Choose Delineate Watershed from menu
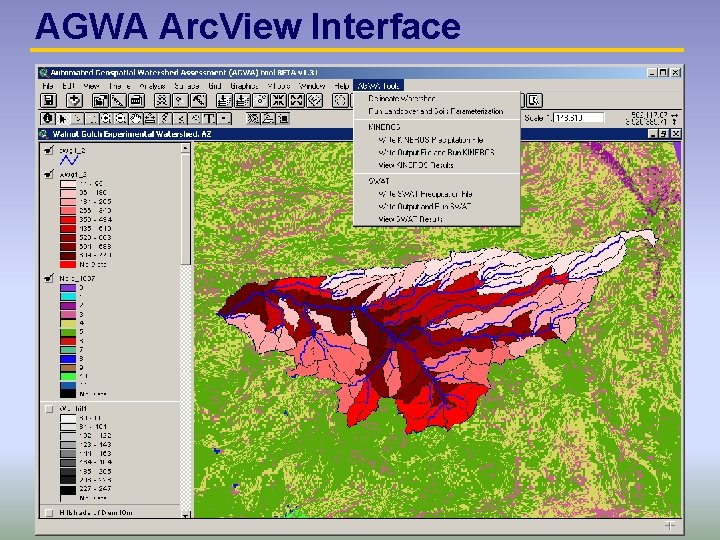This screenshot has width=720, height=540. pos(437,98)
